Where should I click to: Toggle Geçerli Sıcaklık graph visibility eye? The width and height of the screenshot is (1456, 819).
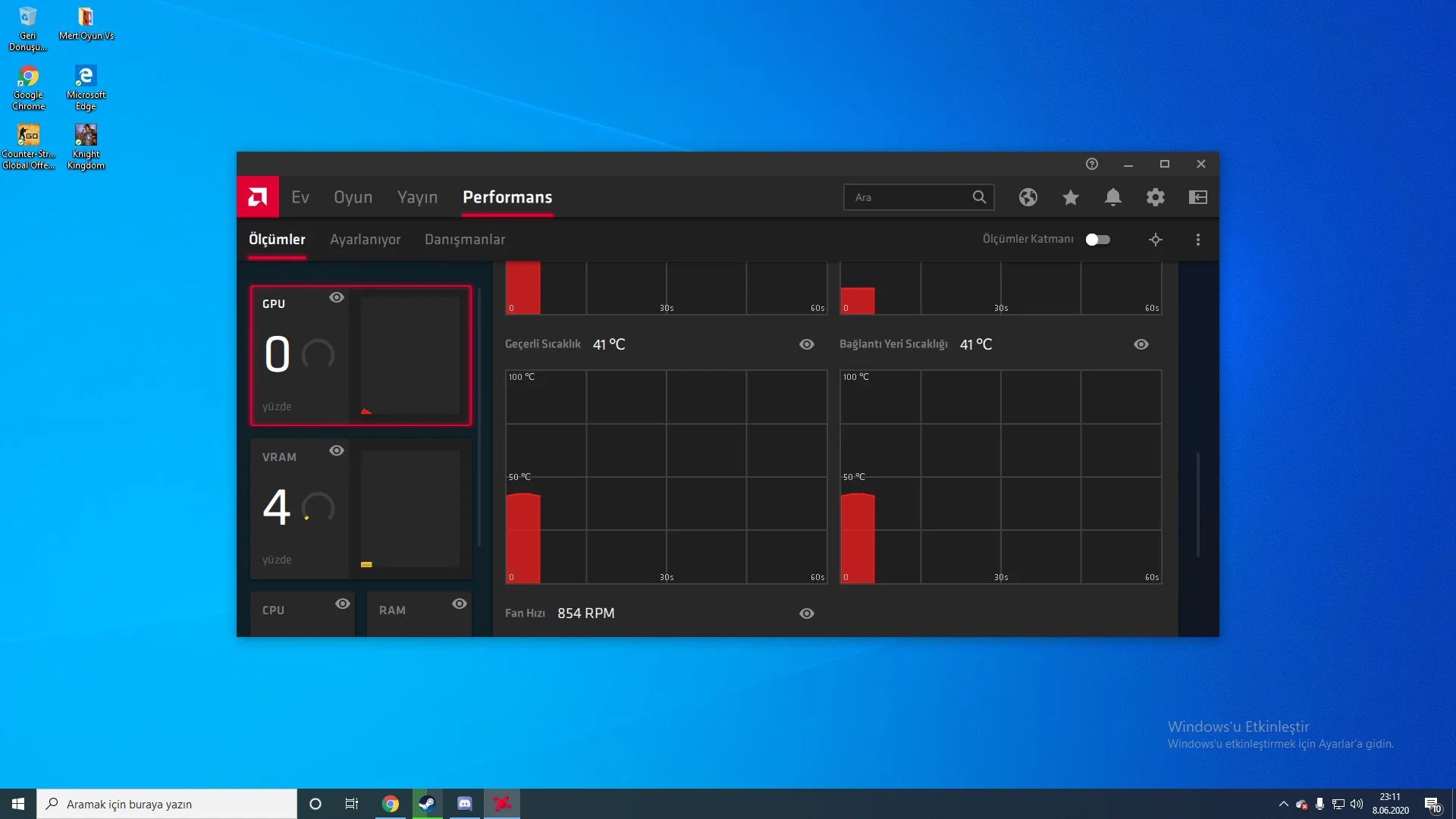(807, 344)
